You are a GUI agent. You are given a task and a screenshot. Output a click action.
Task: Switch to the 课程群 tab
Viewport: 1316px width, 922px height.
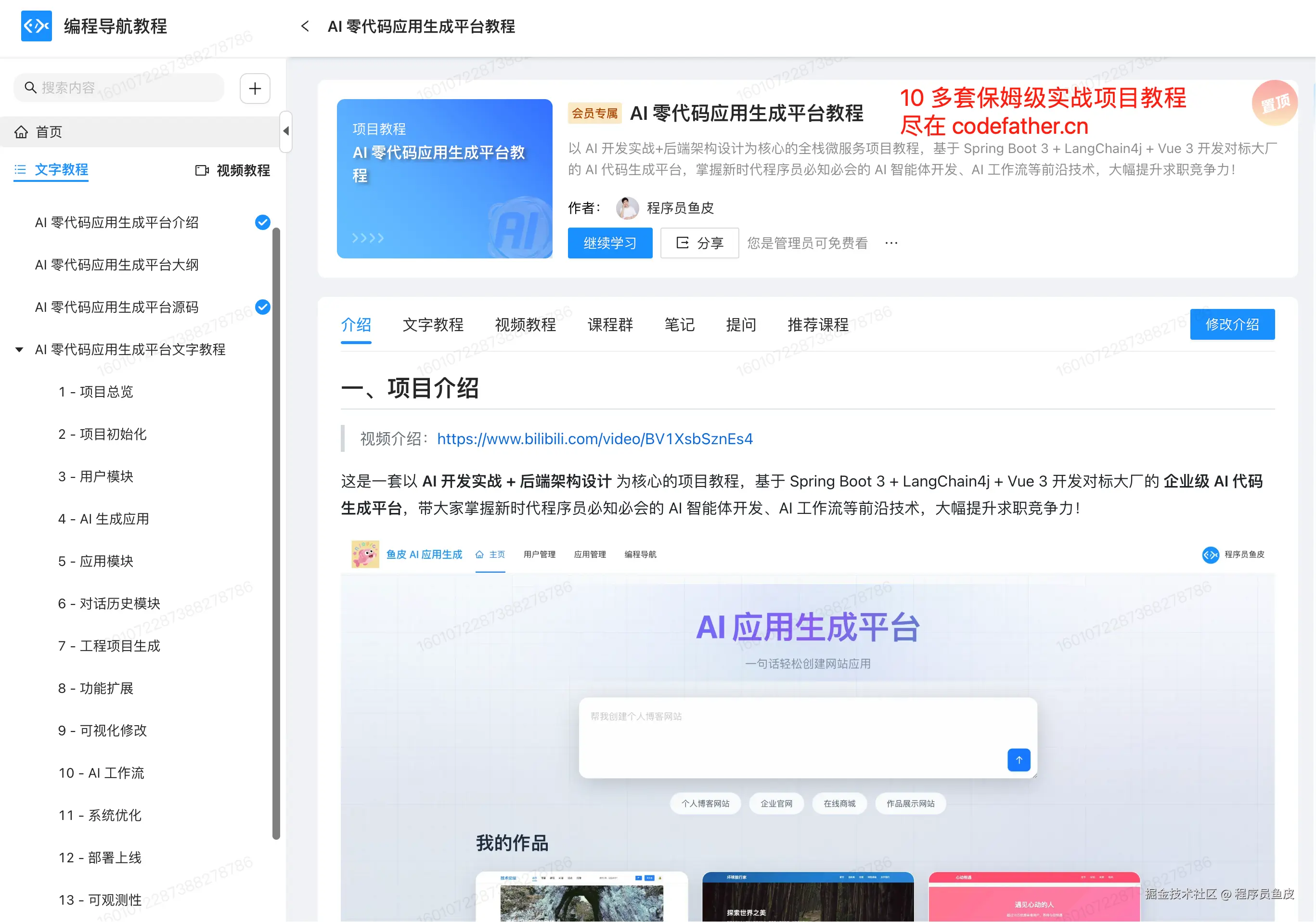point(610,325)
